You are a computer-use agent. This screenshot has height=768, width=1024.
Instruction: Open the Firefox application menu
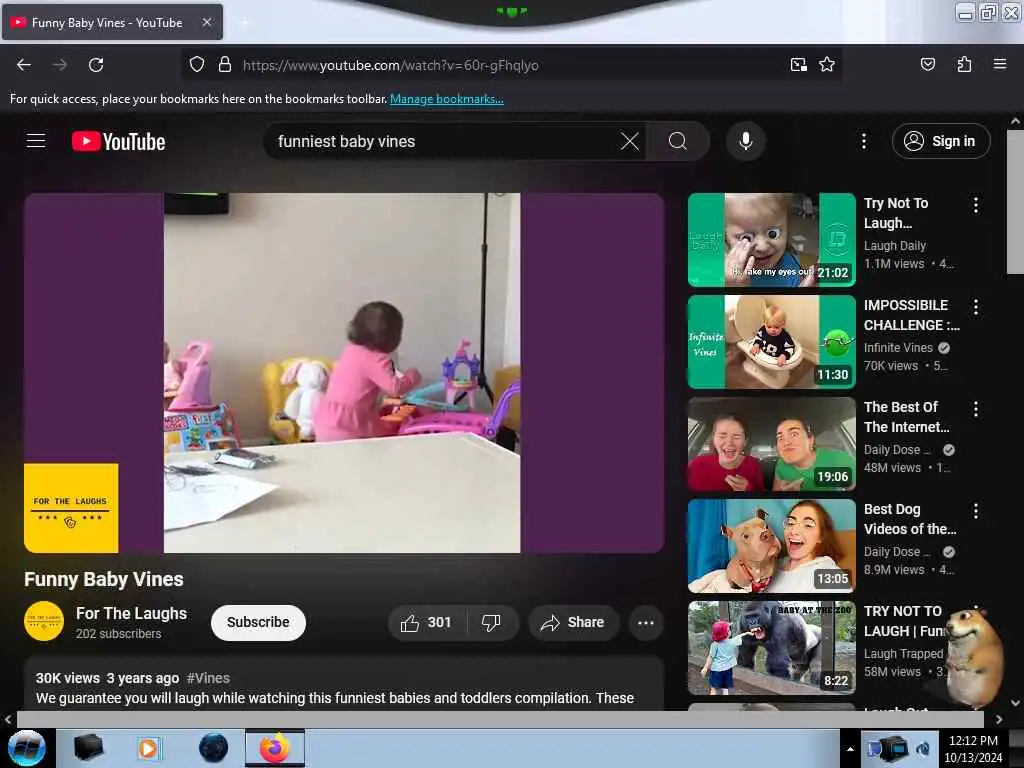click(999, 65)
